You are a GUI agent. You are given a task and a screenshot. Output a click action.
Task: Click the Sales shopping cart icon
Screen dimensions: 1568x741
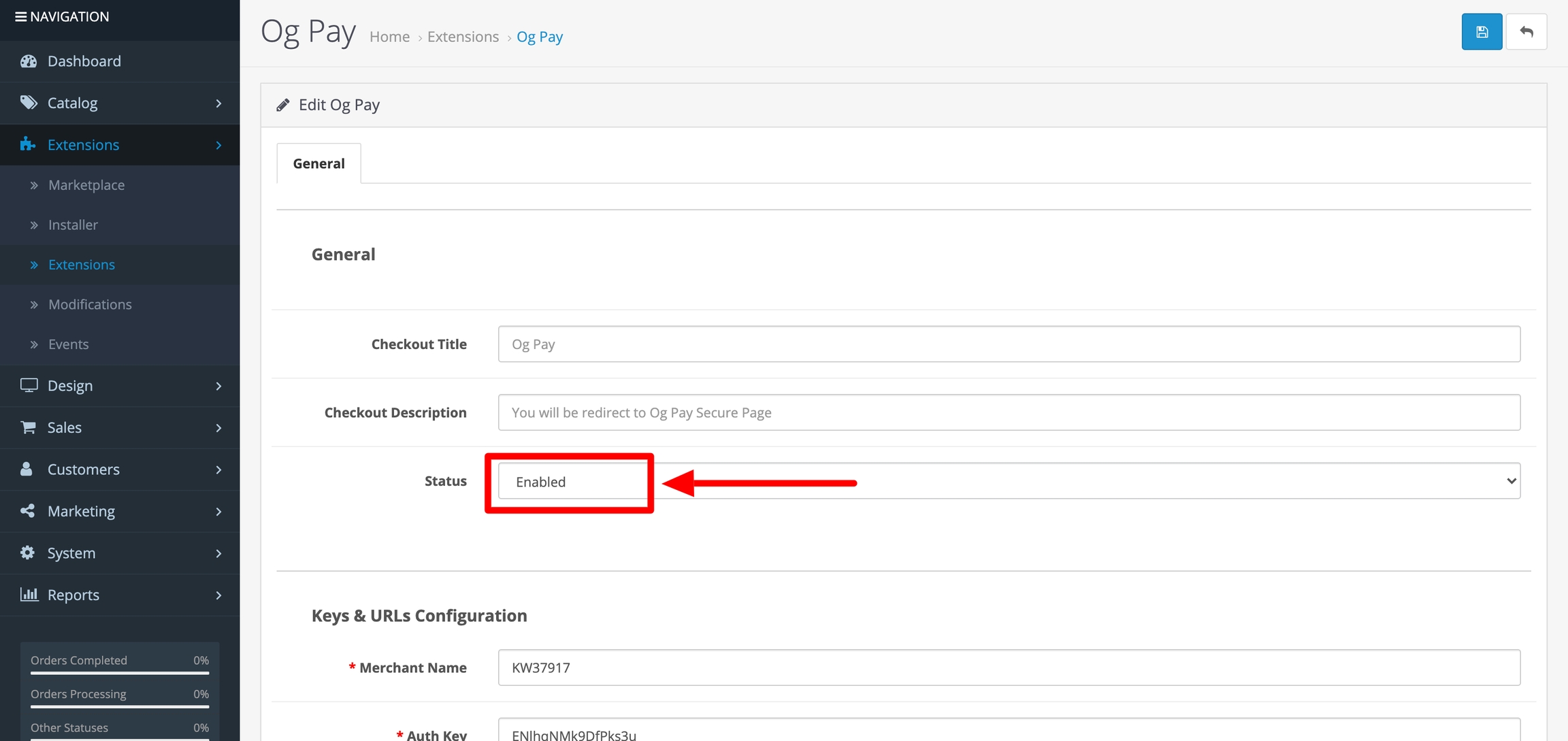[x=28, y=427]
